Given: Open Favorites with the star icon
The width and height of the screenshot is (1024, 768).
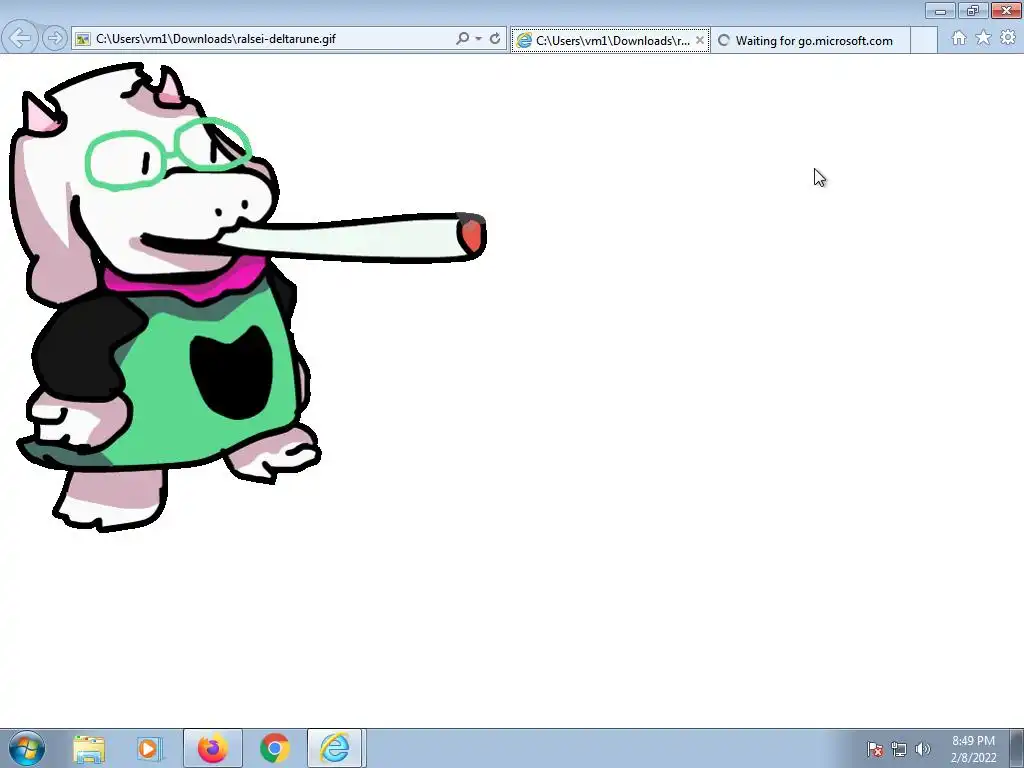Looking at the screenshot, I should (x=983, y=38).
